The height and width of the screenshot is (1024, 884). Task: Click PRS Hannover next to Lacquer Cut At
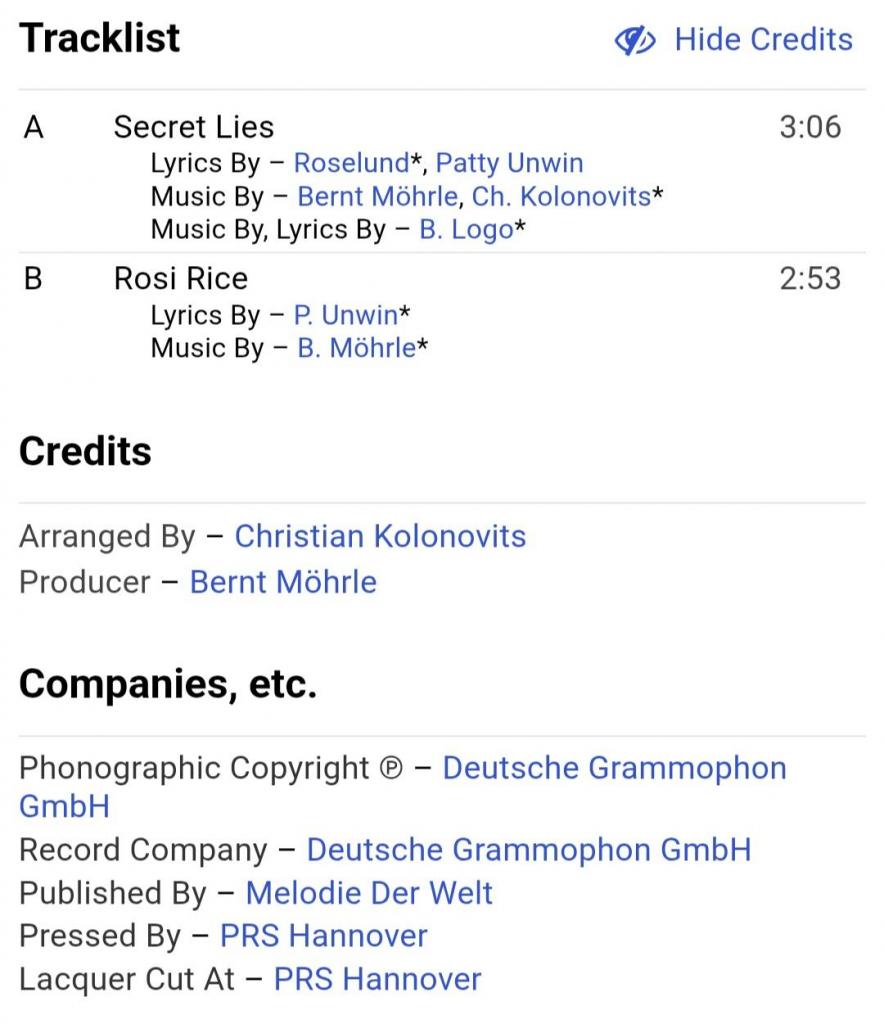click(x=377, y=979)
